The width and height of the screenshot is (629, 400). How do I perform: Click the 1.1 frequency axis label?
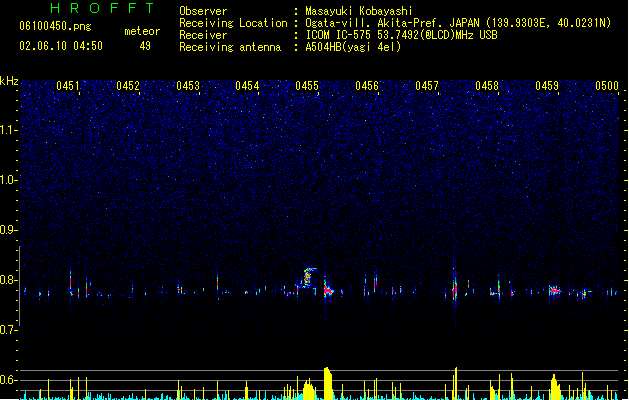8,130
